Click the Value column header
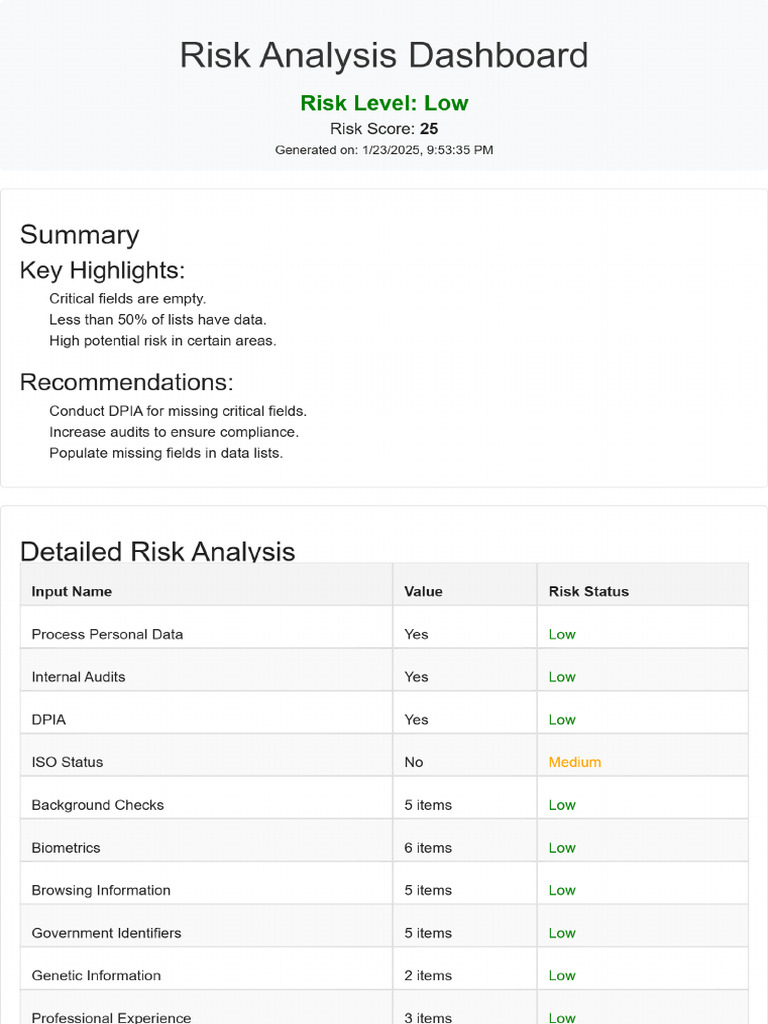The height and width of the screenshot is (1024, 768). (x=423, y=591)
